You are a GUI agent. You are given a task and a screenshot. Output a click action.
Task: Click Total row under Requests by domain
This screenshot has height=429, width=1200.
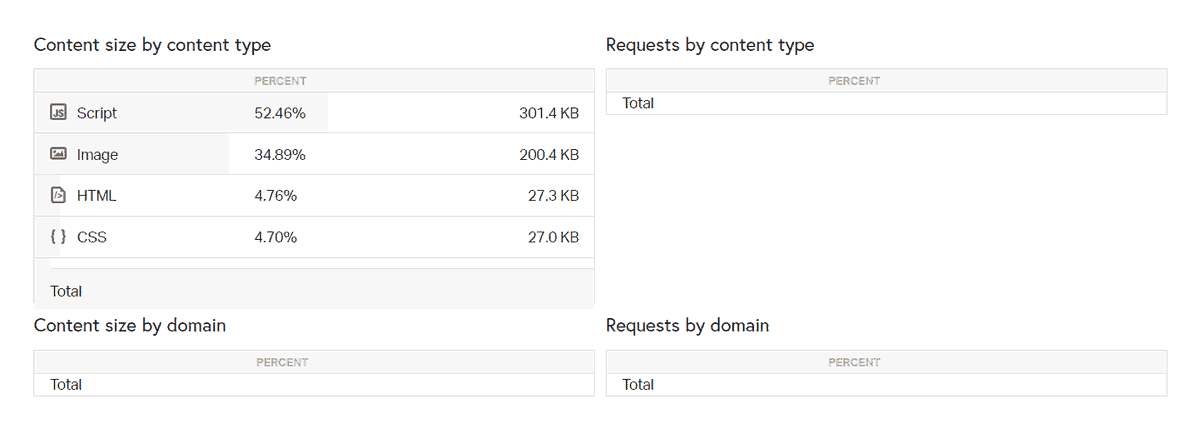tap(886, 385)
